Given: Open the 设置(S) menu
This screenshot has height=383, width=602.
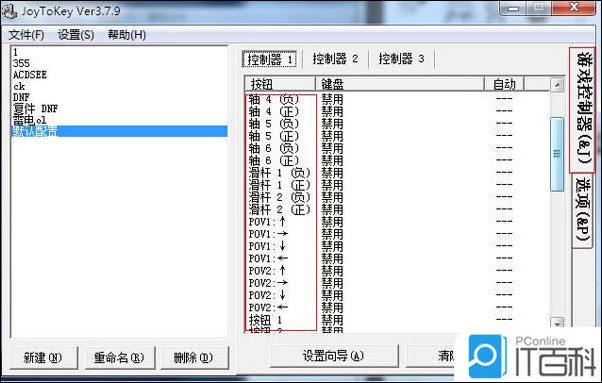Looking at the screenshot, I should tap(76, 35).
